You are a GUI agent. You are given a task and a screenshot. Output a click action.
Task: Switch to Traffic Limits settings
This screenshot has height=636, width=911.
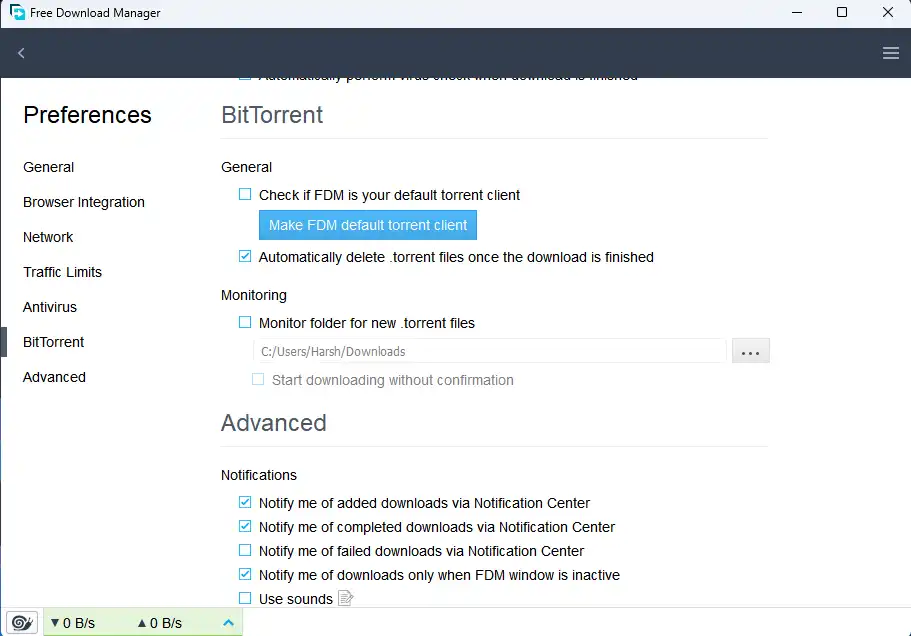click(62, 272)
